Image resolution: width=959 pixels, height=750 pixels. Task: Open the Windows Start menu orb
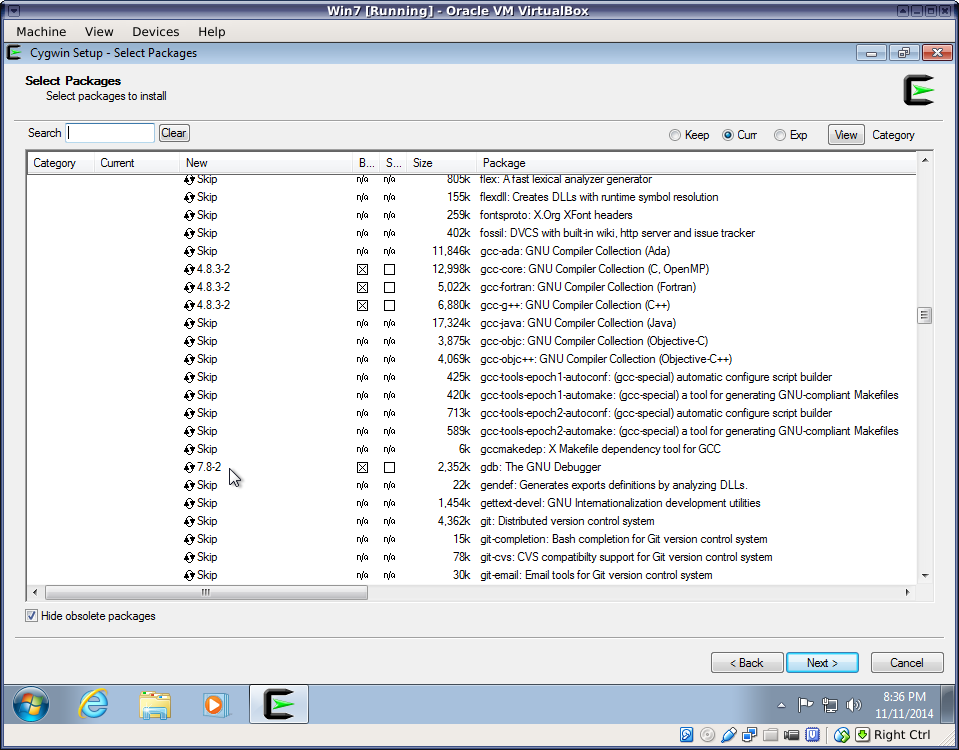click(31, 704)
